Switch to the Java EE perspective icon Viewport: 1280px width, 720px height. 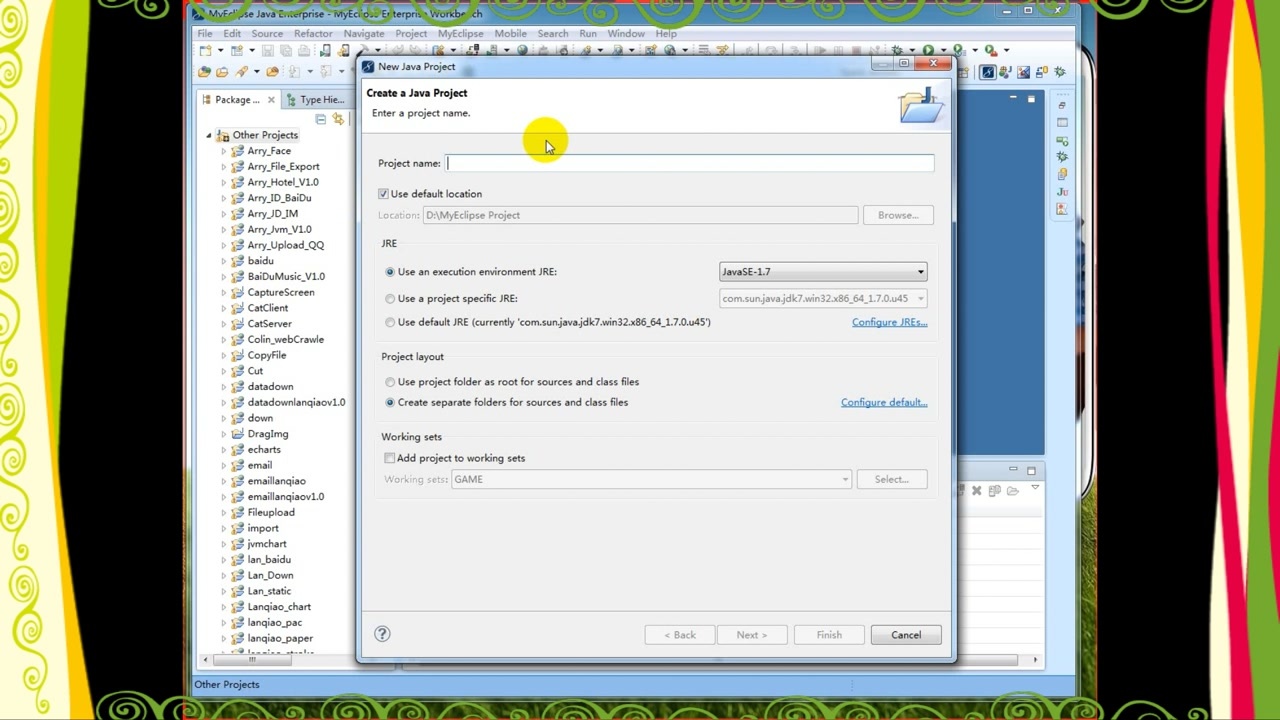[1005, 72]
